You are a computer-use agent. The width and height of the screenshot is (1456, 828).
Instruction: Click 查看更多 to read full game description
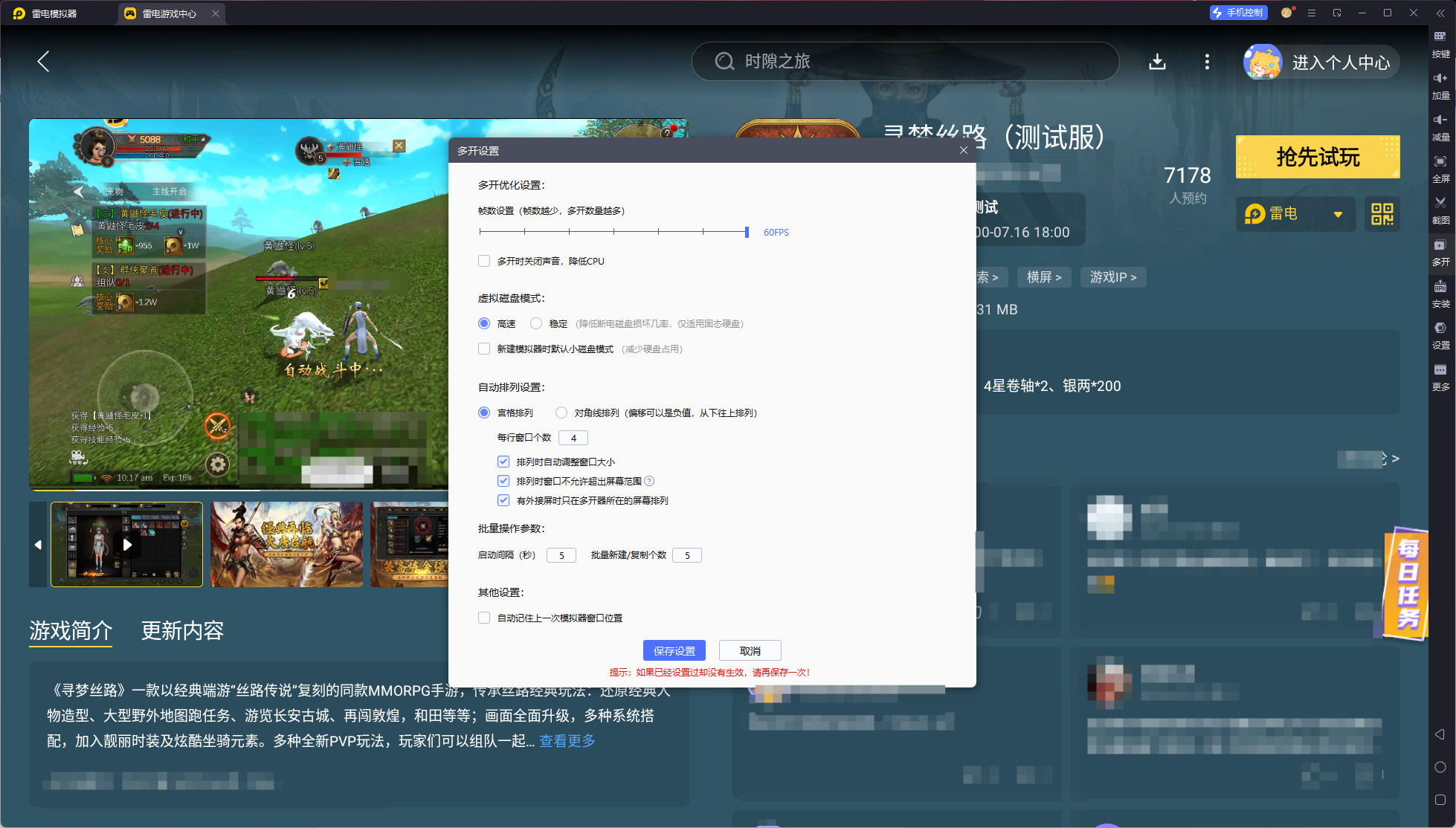567,741
